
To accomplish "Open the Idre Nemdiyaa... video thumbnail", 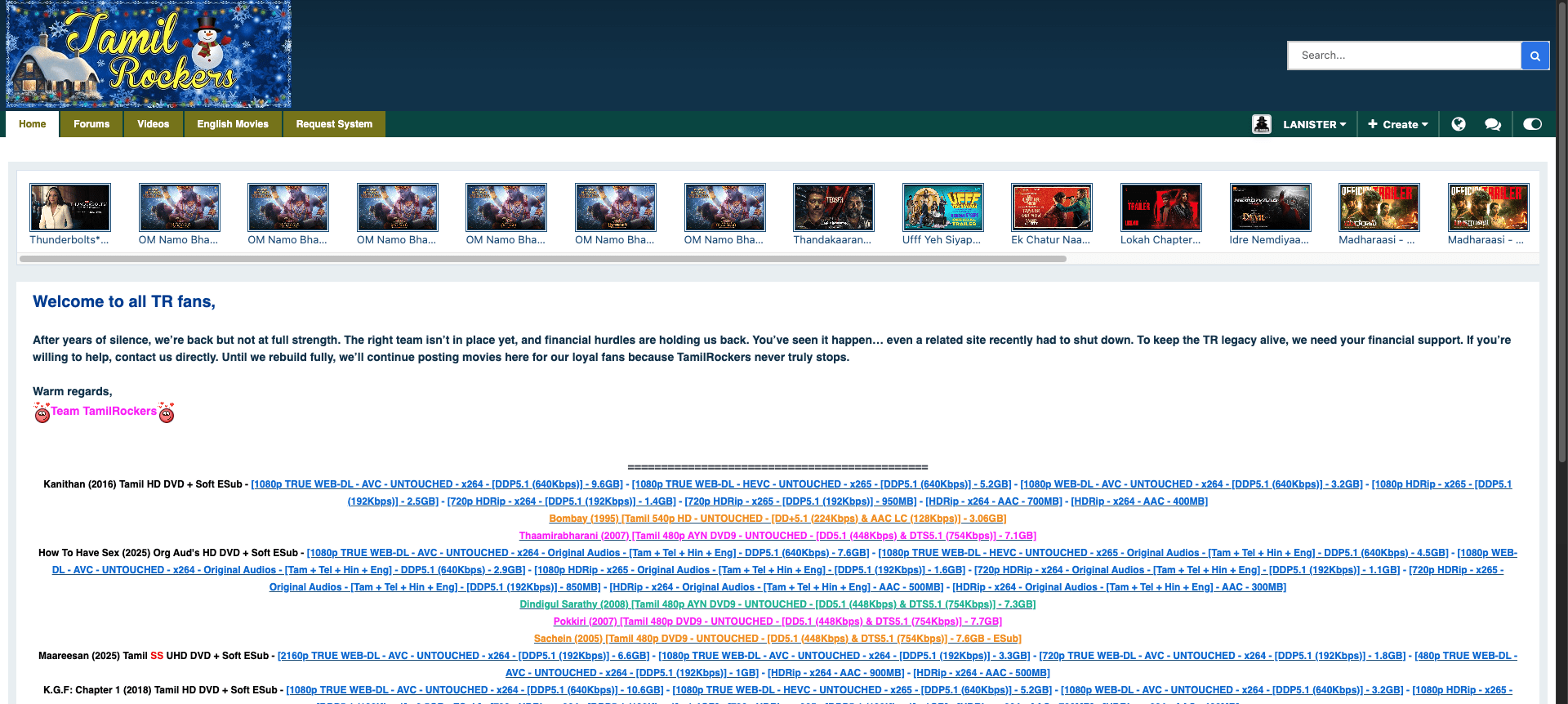I will click(x=1271, y=207).
